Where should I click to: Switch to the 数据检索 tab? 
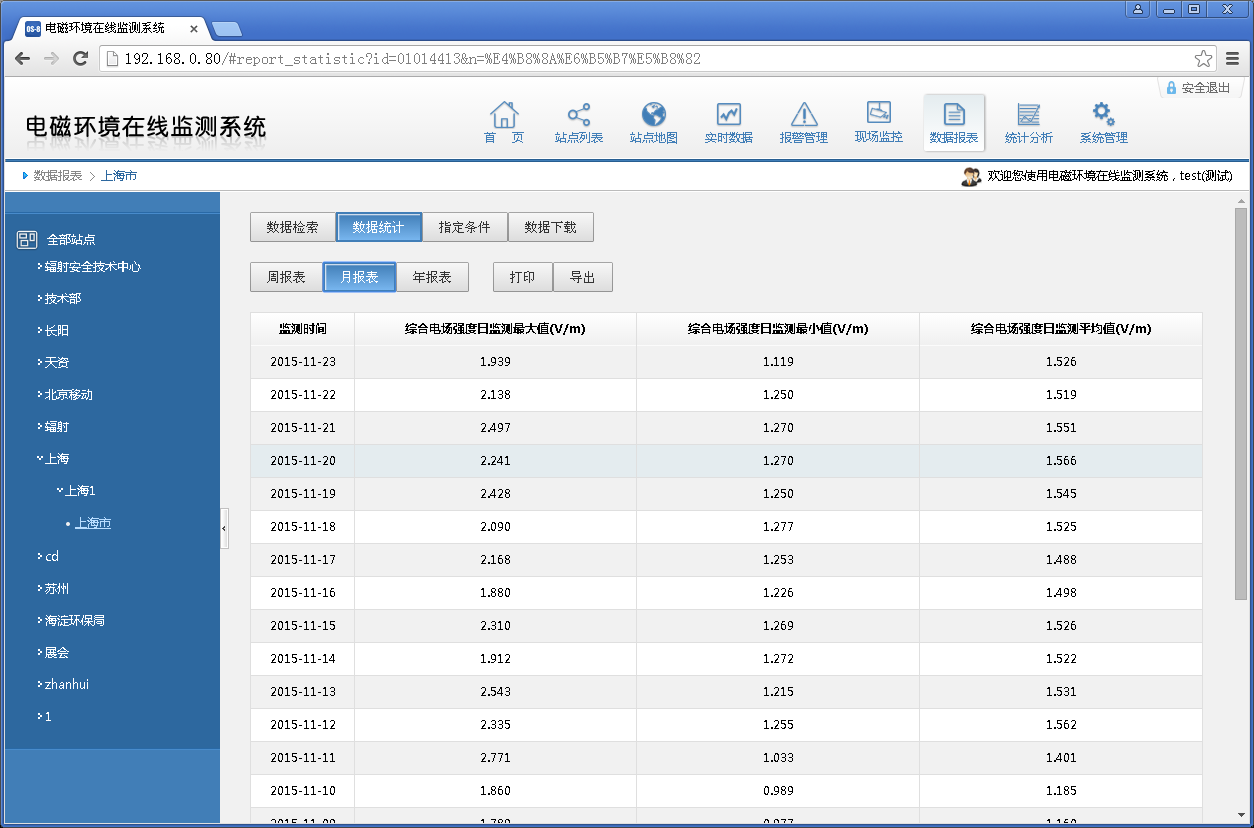click(x=292, y=227)
